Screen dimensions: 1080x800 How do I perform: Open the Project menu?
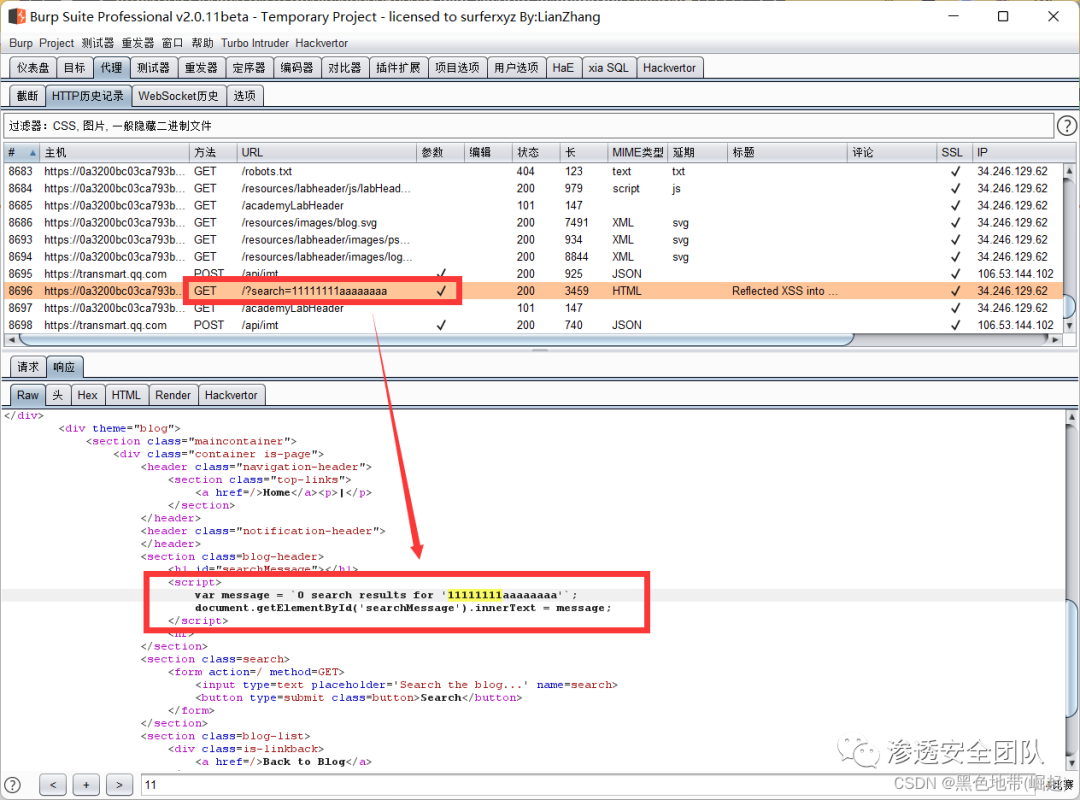point(56,43)
